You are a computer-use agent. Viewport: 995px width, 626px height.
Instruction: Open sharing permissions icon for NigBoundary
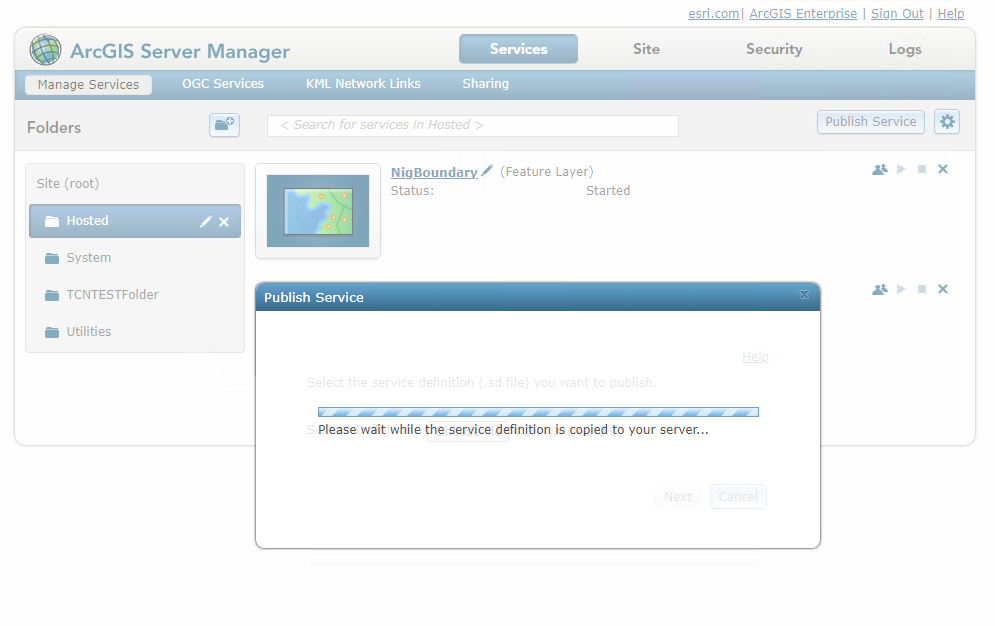point(880,169)
